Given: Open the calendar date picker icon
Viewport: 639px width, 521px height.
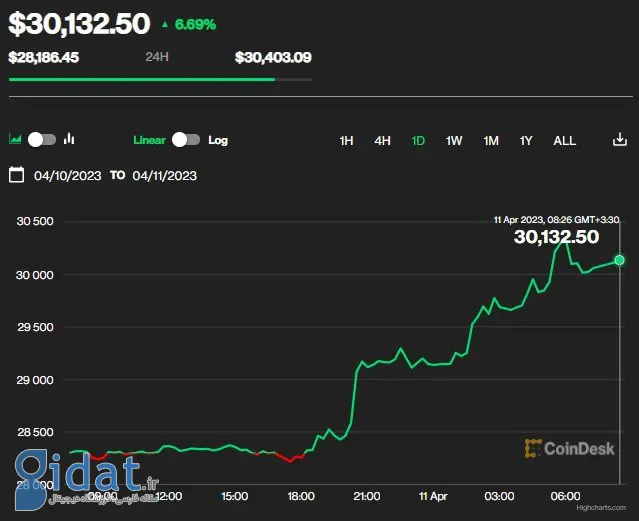Looking at the screenshot, I should (x=16, y=175).
